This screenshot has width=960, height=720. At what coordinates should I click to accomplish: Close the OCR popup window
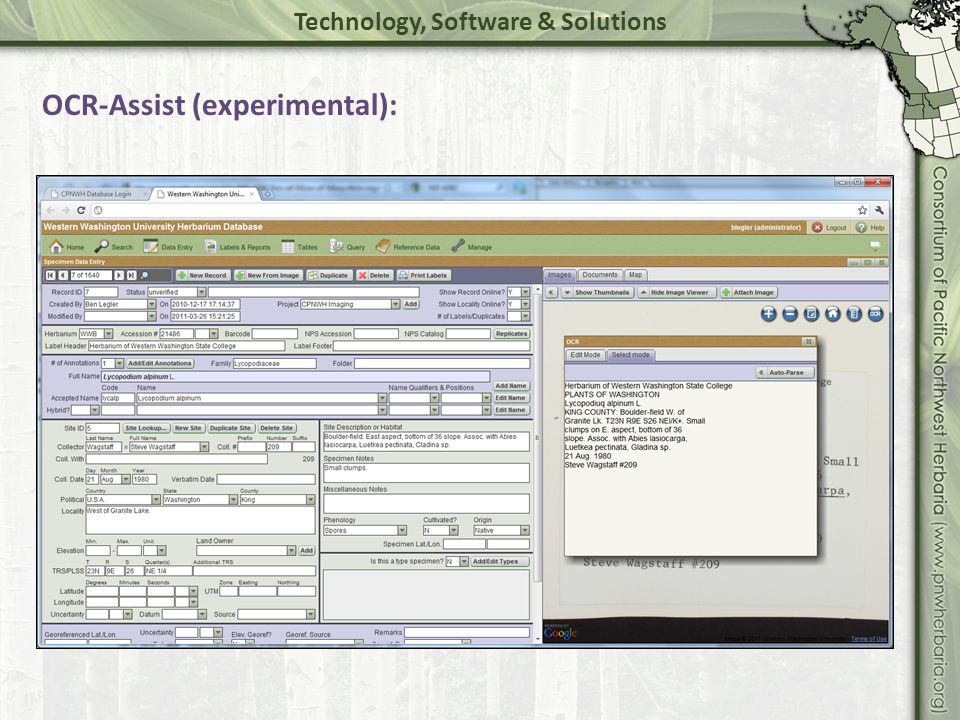point(808,342)
